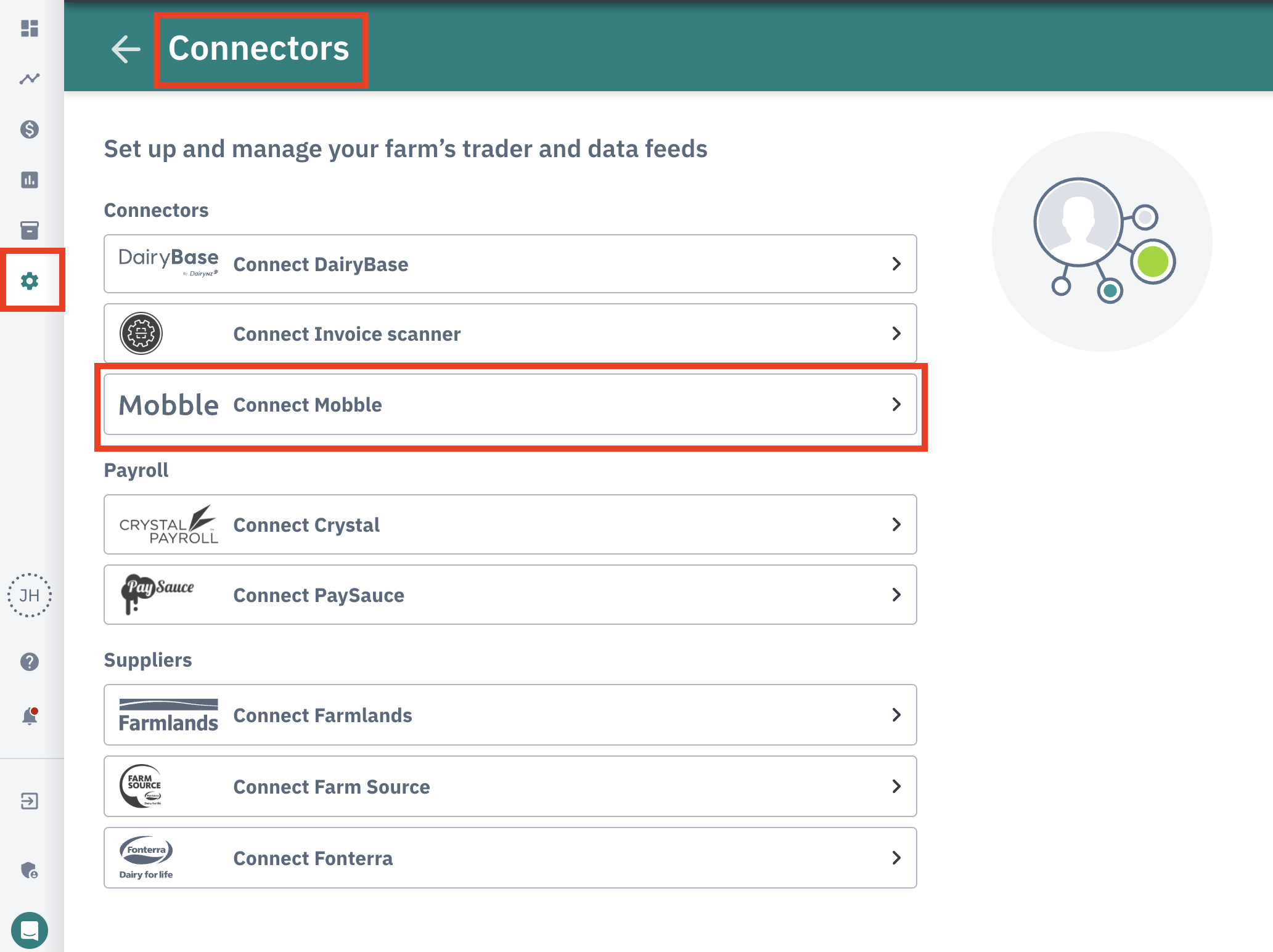Open Connect Invoice scanner

click(510, 333)
